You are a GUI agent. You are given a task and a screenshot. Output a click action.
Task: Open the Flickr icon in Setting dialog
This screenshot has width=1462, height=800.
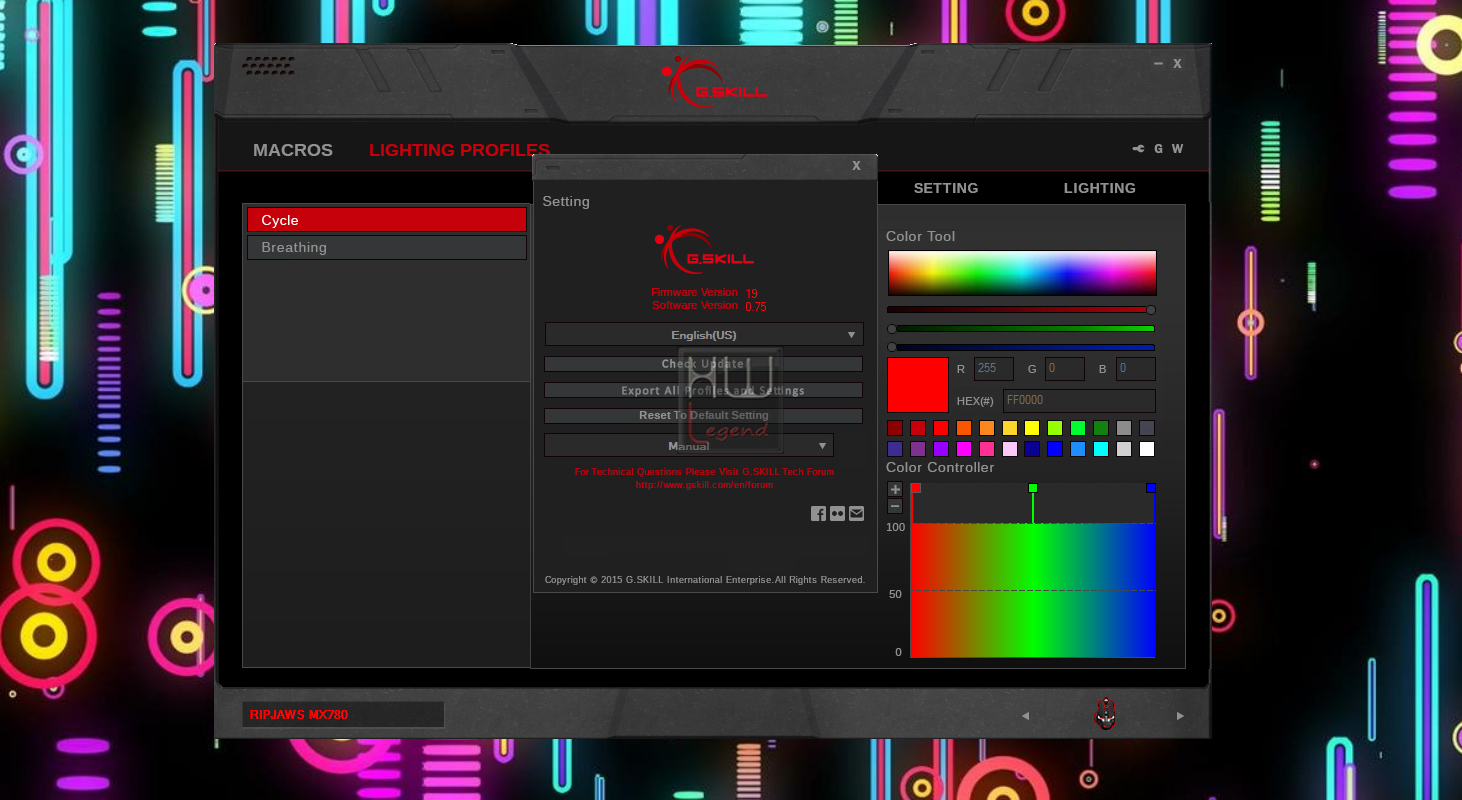tap(837, 514)
